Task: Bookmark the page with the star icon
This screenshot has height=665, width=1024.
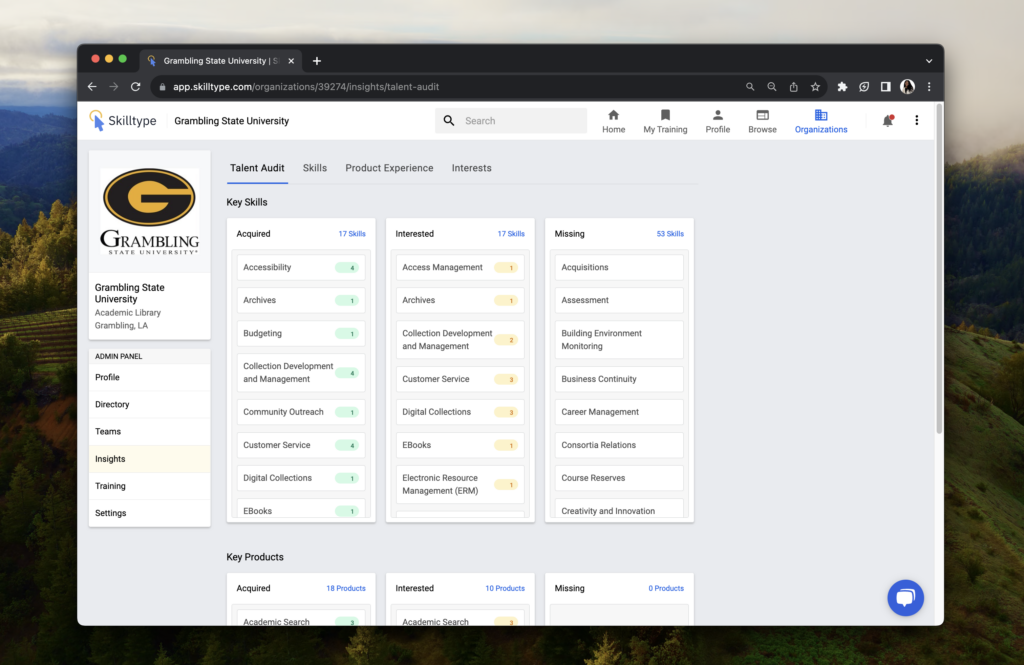Action: pyautogui.click(x=815, y=87)
